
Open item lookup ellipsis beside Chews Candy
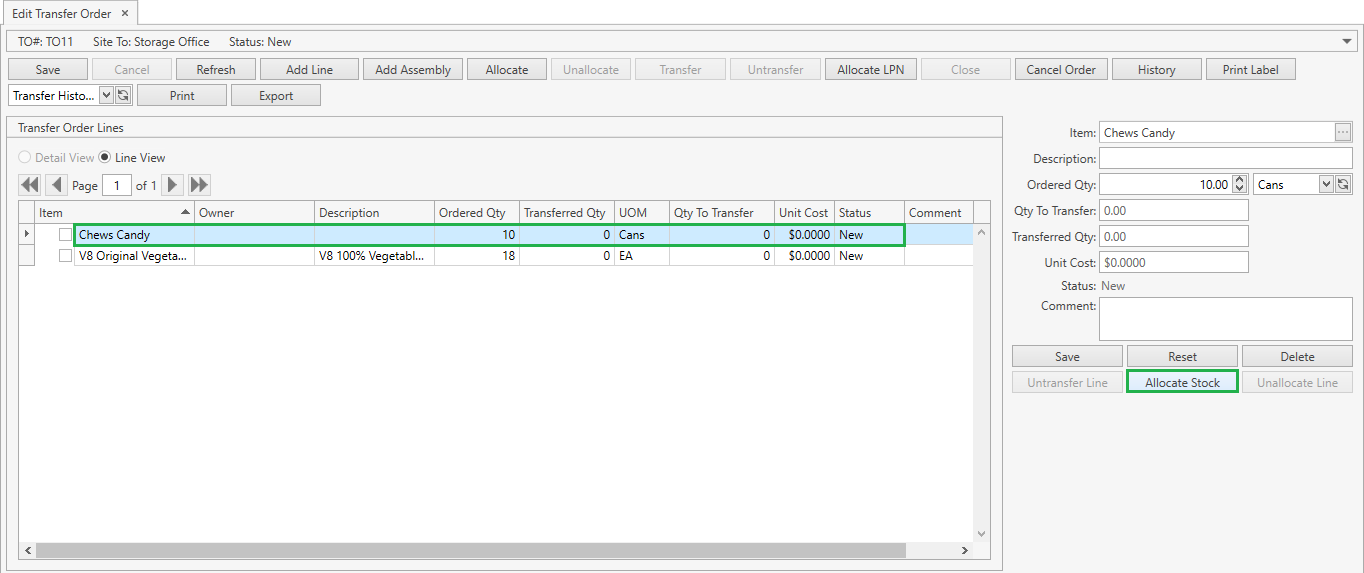[x=1342, y=133]
